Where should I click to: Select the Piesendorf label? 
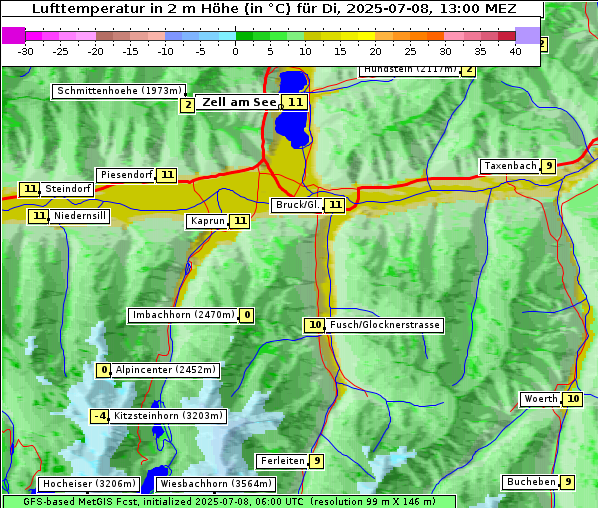click(126, 175)
